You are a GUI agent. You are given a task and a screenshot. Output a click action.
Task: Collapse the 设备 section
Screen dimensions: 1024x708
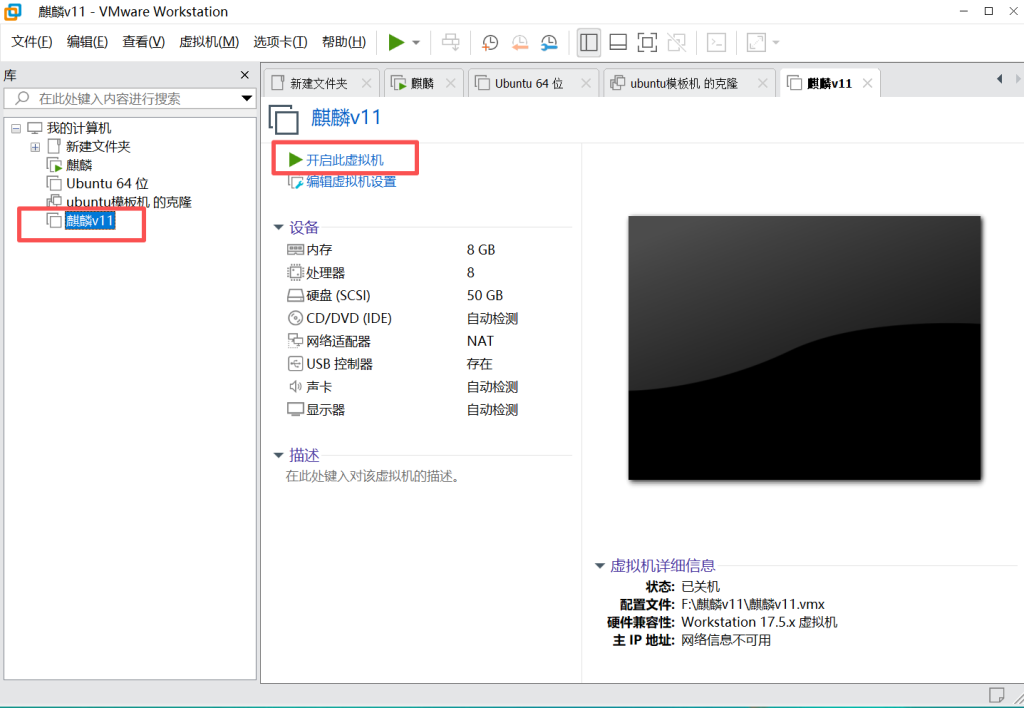click(x=279, y=227)
